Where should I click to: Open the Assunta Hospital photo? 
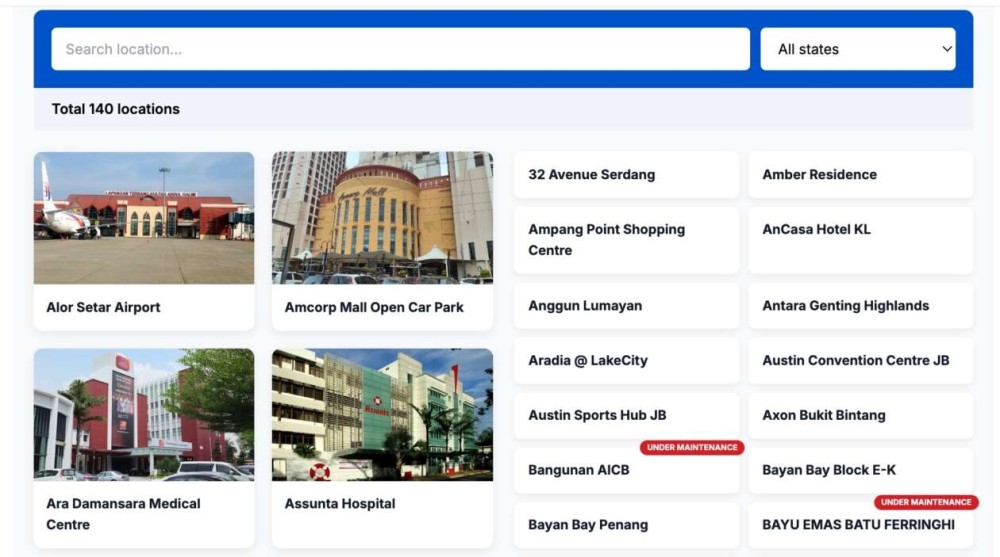[x=383, y=414]
